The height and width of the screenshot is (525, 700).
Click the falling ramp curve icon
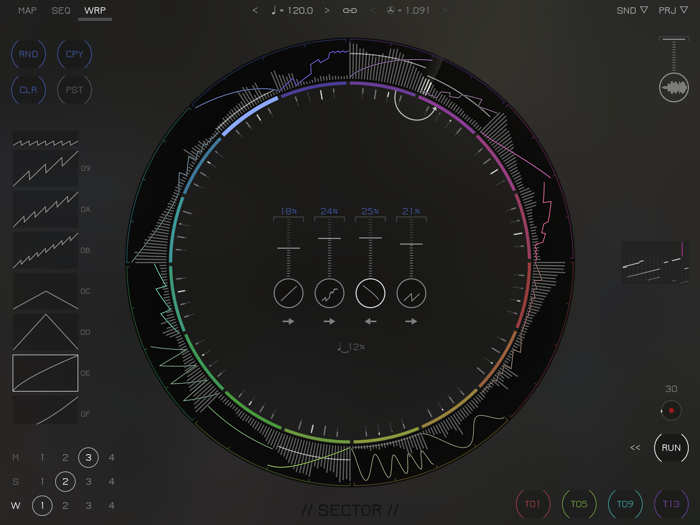pyautogui.click(x=370, y=293)
